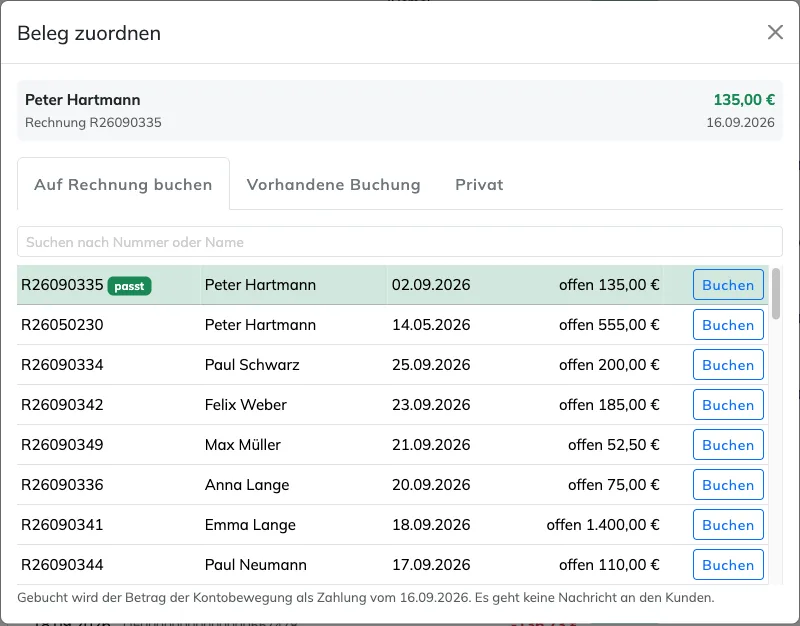Select invoice number R26050230
The image size is (800, 626).
(62, 324)
